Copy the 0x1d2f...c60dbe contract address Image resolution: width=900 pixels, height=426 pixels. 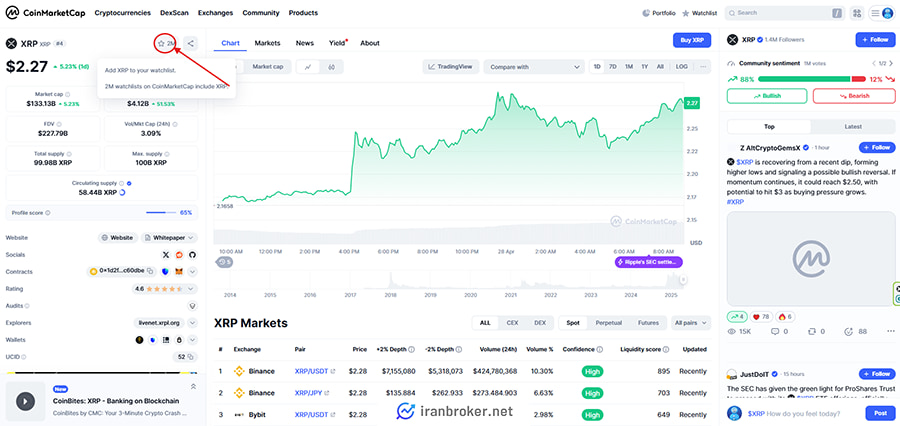click(x=150, y=271)
